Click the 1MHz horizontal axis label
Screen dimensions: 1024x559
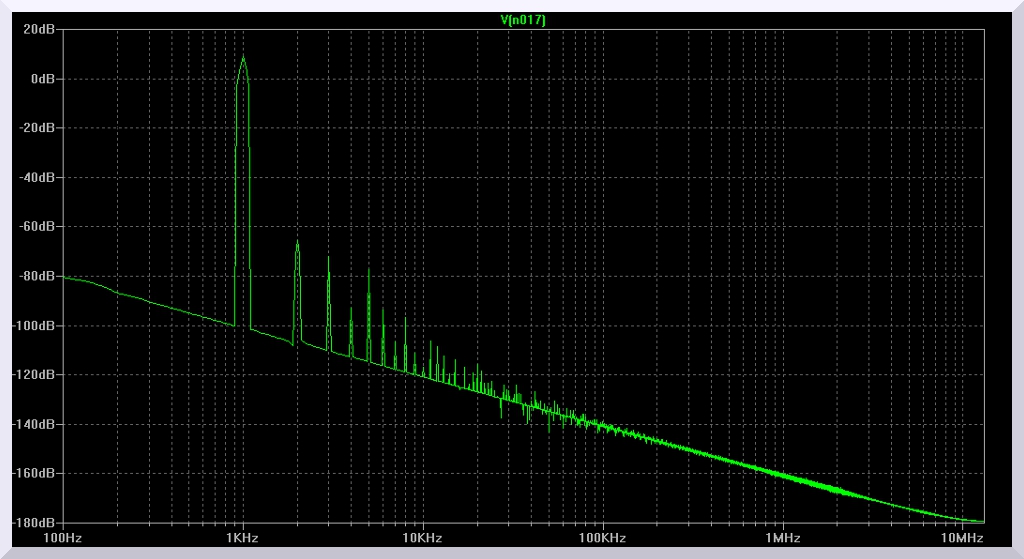[x=781, y=538]
